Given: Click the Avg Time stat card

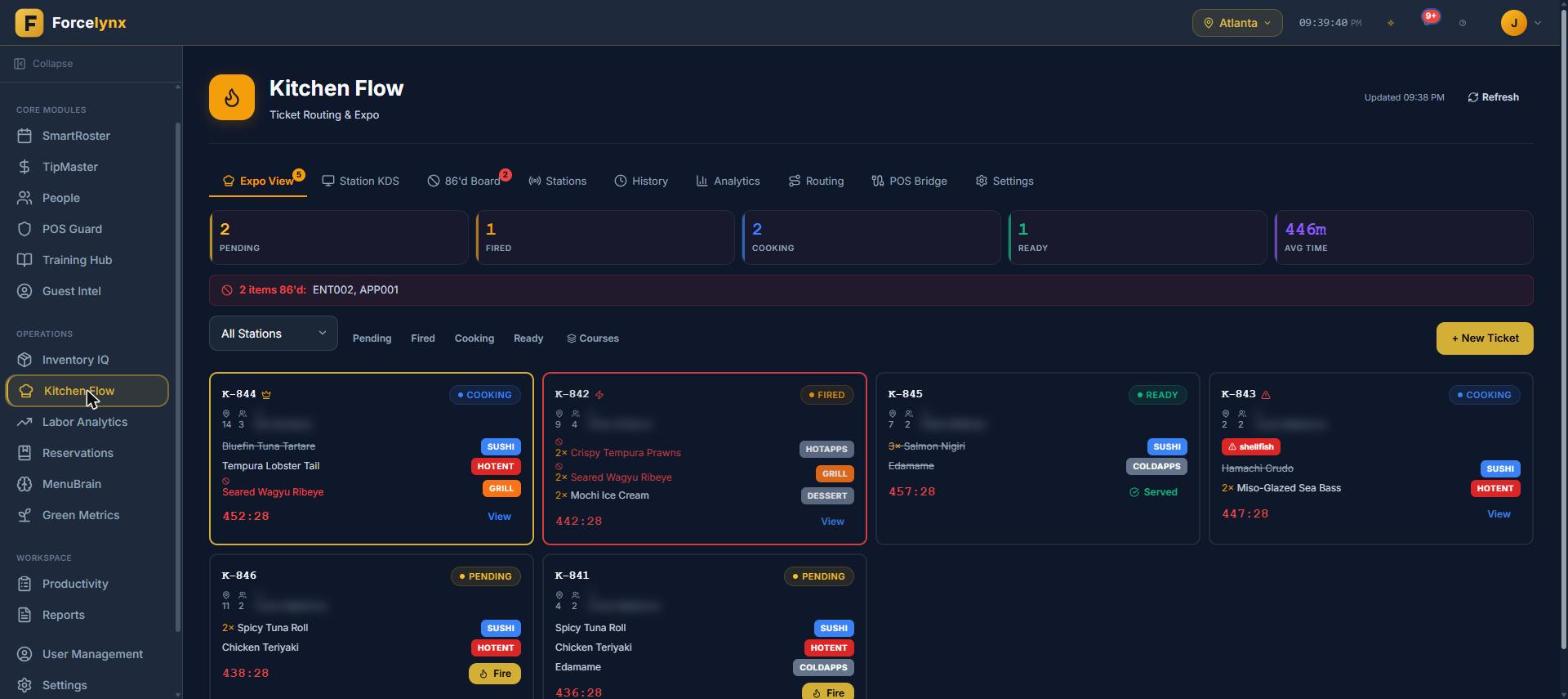Looking at the screenshot, I should pyautogui.click(x=1404, y=238).
